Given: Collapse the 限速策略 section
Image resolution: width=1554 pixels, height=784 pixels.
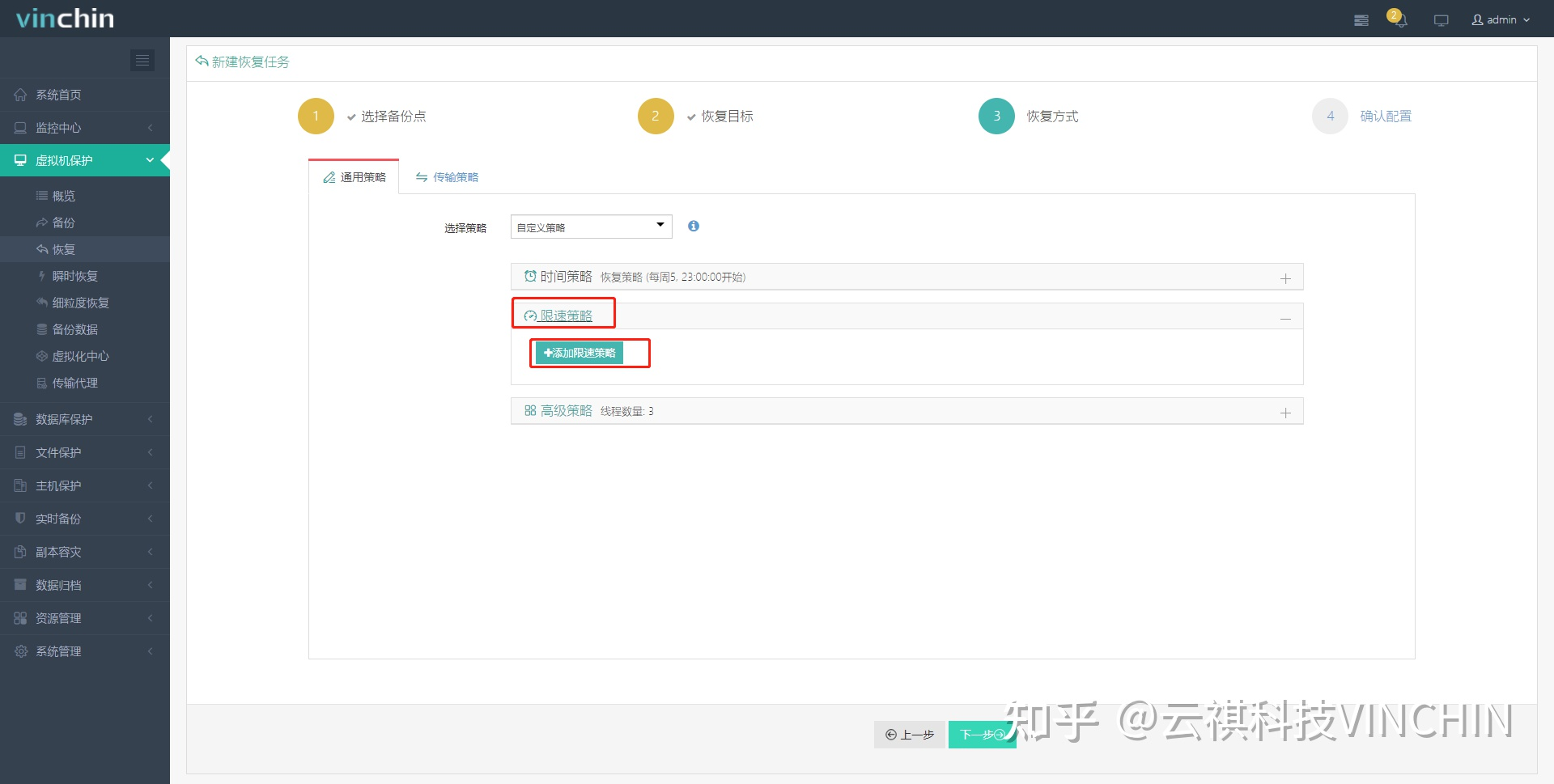Looking at the screenshot, I should 1285,318.
